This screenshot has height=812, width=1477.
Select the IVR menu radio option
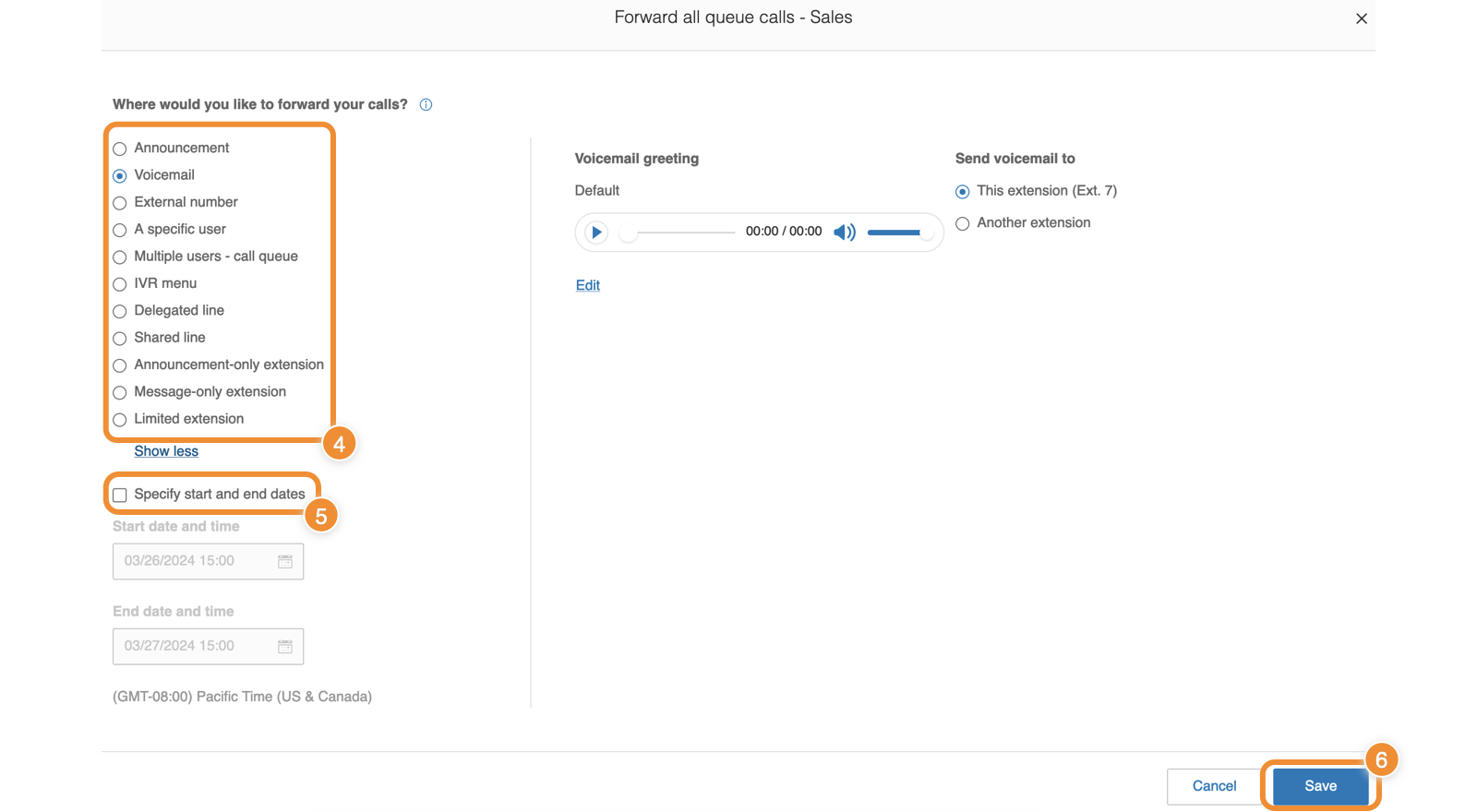[x=120, y=284]
